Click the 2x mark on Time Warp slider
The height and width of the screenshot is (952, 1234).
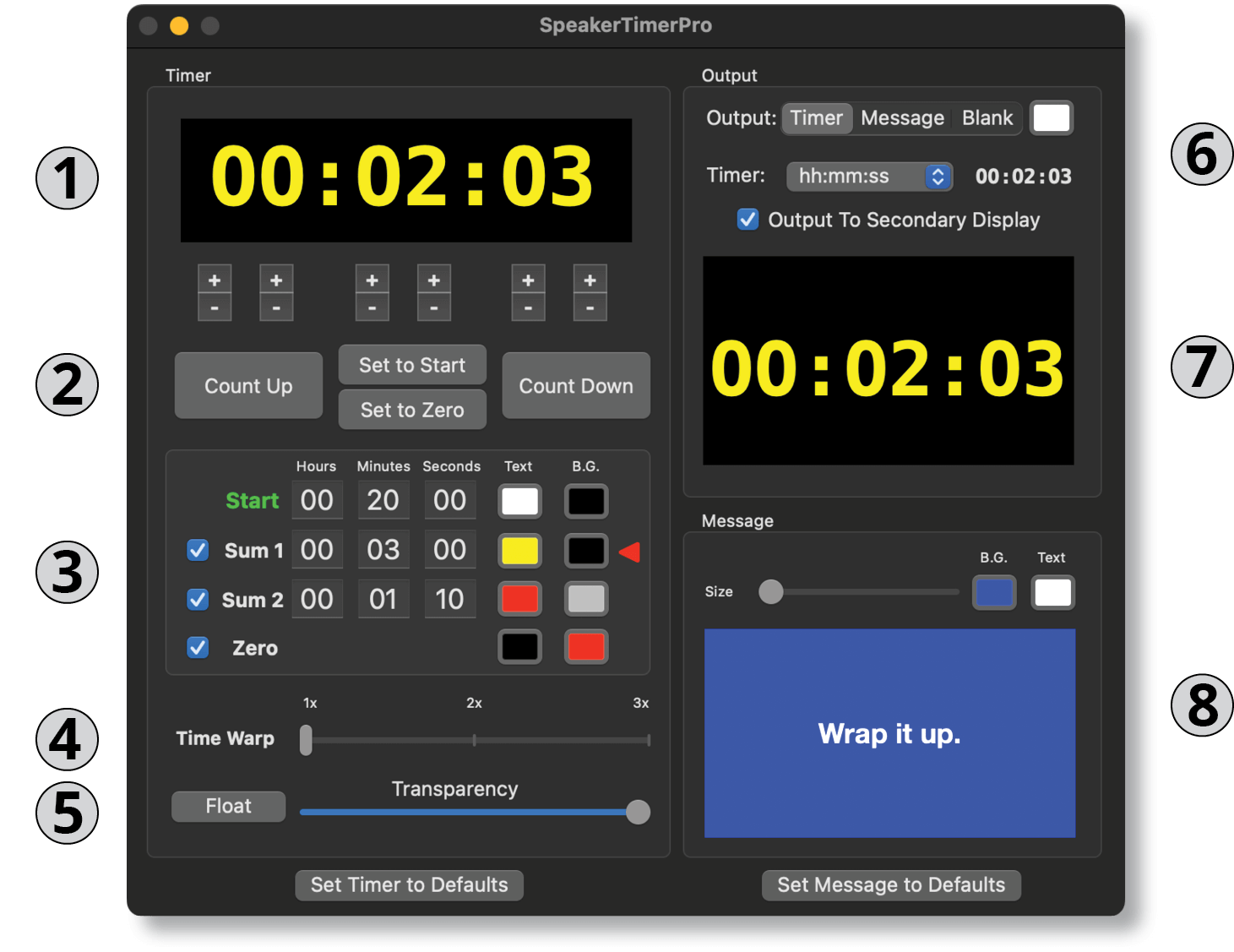click(475, 739)
